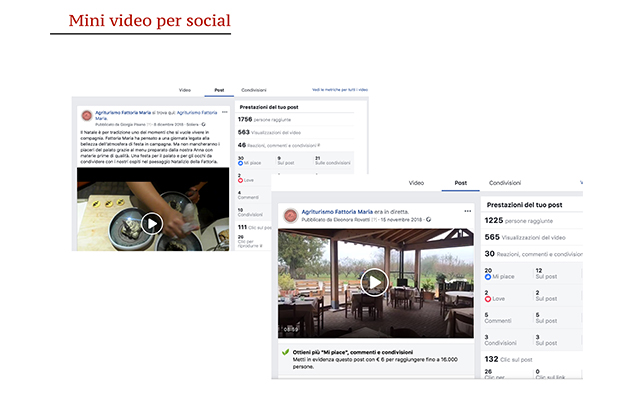This screenshot has height=400, width=635.
Task: Select '563 Visualizzazioni del video' text
Action: (269, 132)
